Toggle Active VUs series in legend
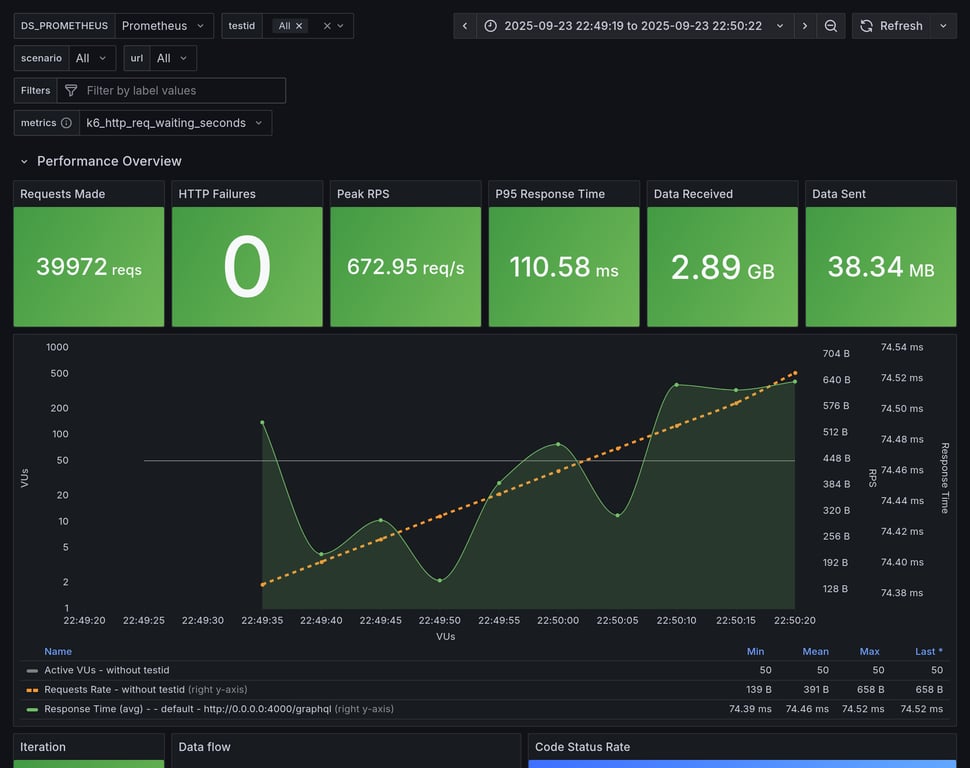970x768 pixels. 106,670
